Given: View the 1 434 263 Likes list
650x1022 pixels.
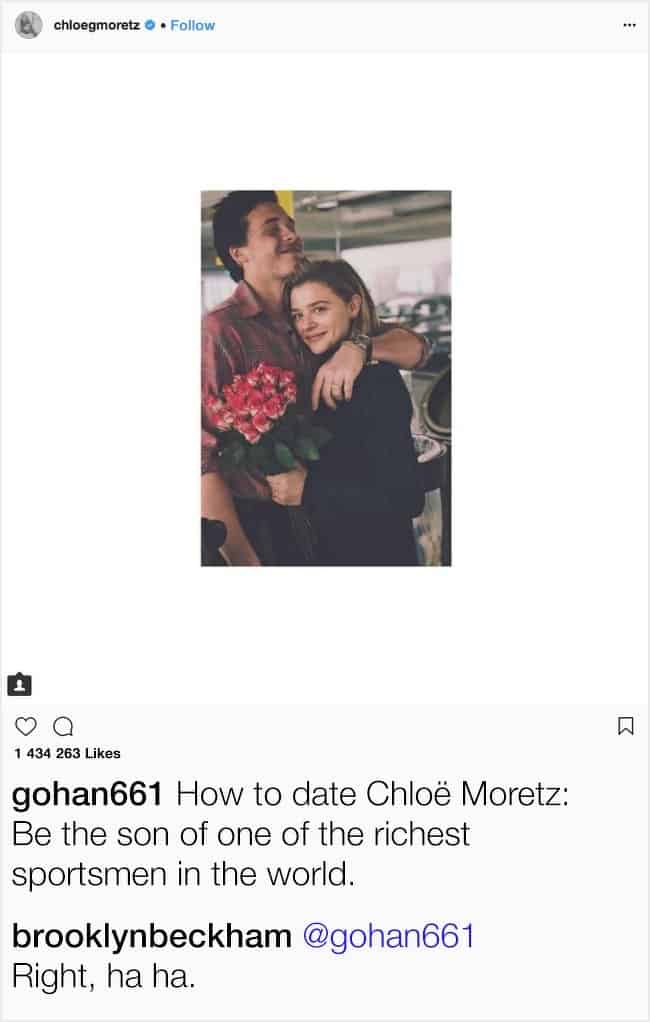Looking at the screenshot, I should tap(68, 753).
